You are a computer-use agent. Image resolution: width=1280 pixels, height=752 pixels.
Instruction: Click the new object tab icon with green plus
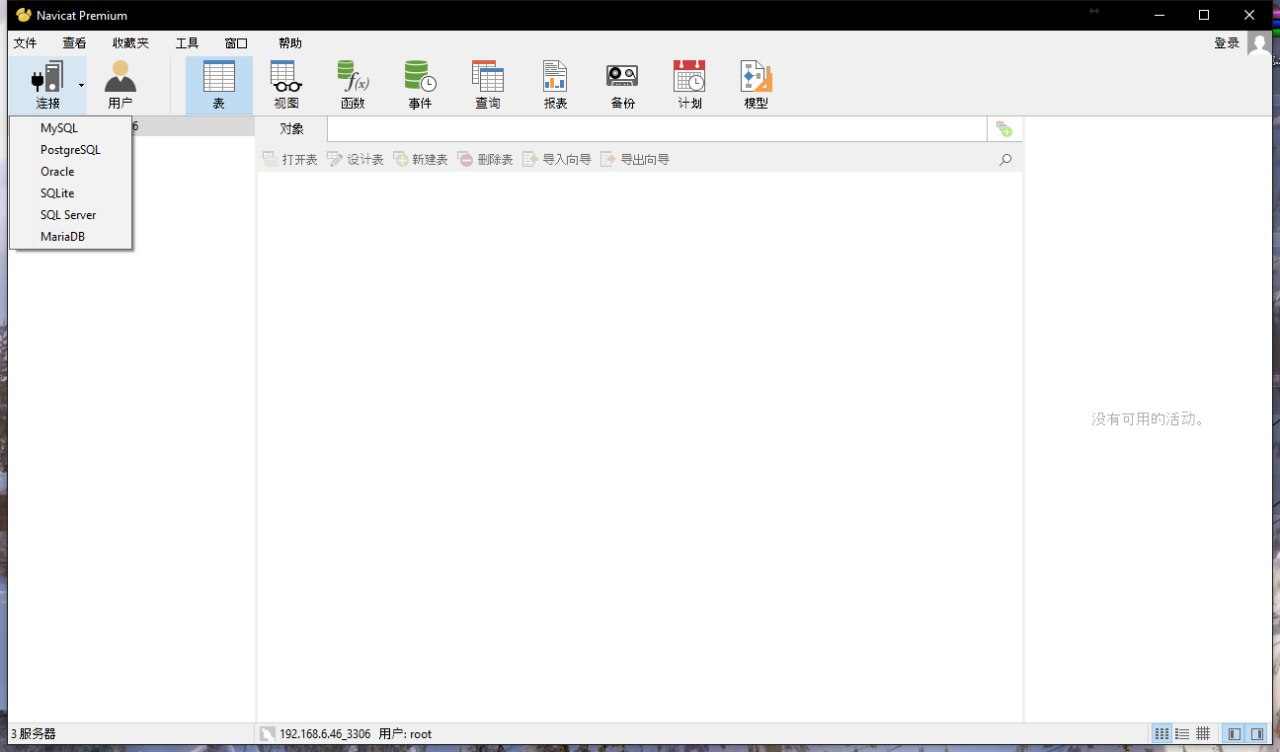tap(1004, 129)
